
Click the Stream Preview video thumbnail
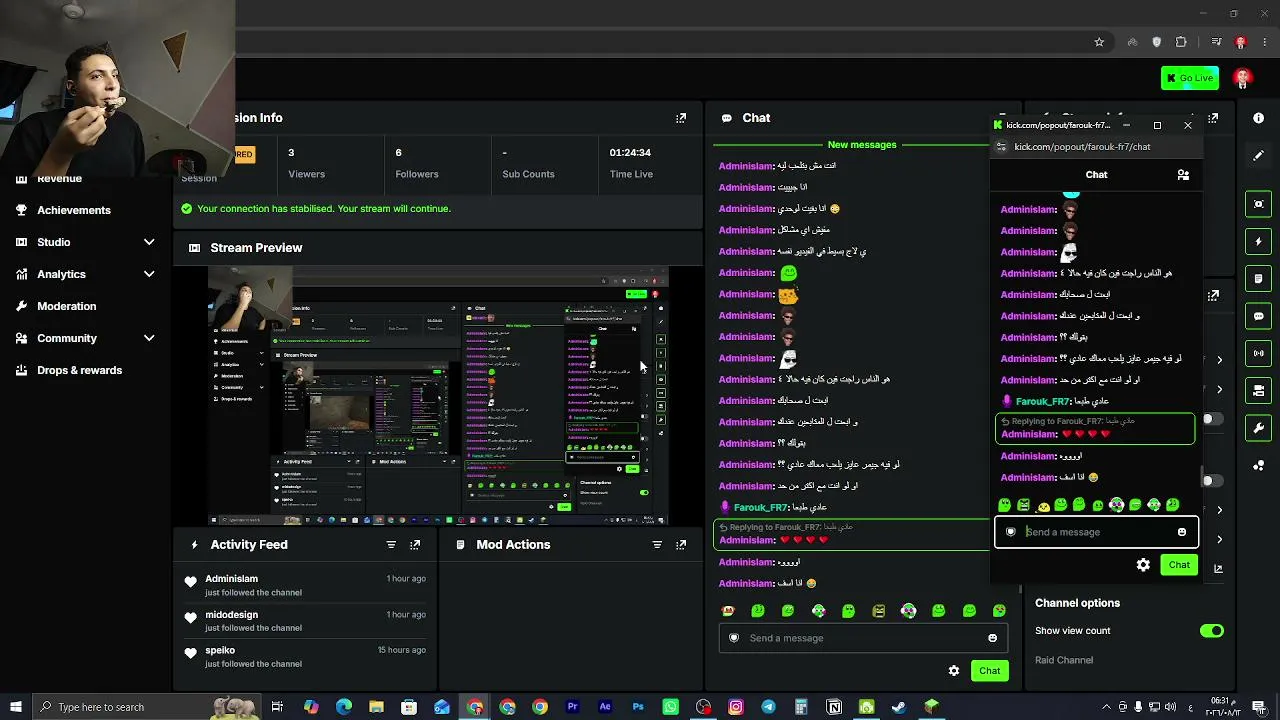tap(438, 396)
